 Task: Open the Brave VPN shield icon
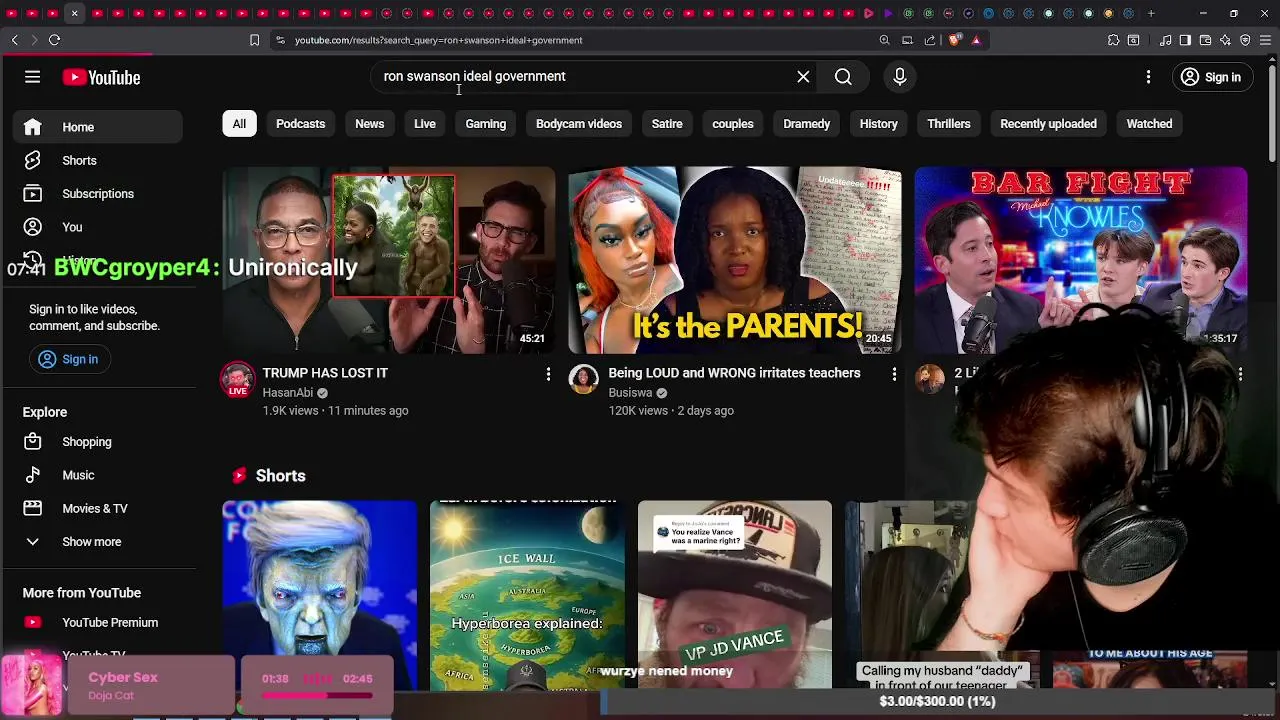(1245, 40)
